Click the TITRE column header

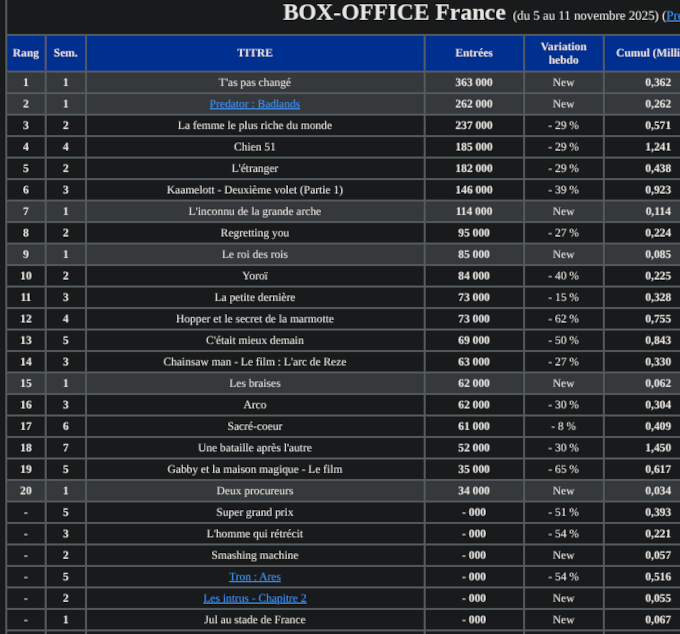click(x=254, y=53)
